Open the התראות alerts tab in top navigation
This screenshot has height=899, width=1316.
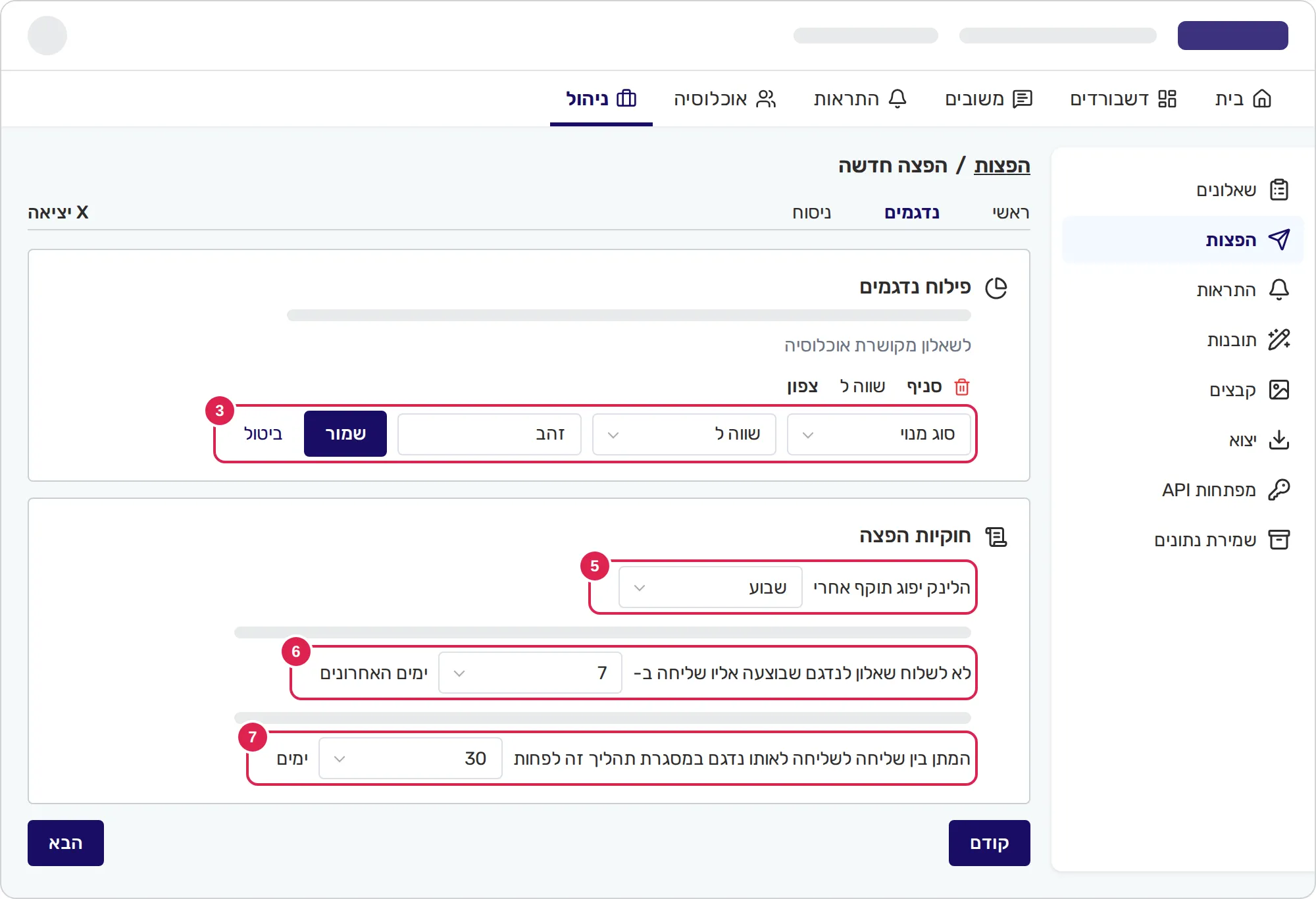click(x=860, y=99)
